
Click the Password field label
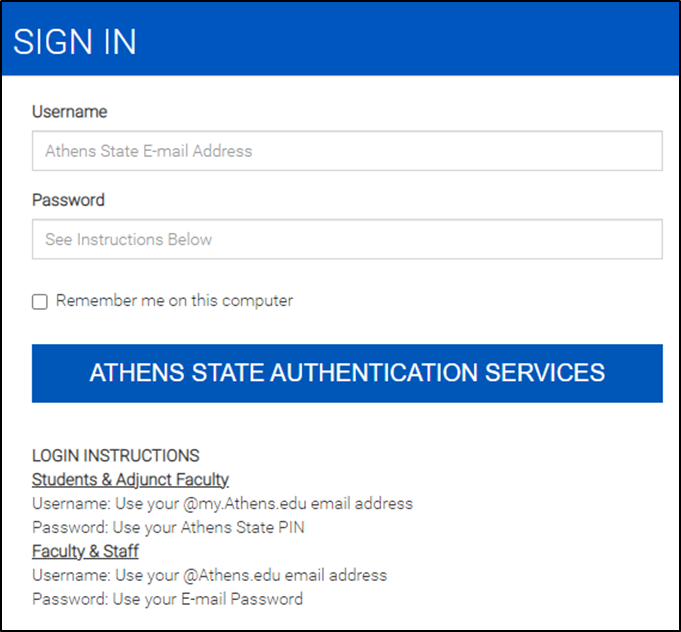click(68, 200)
